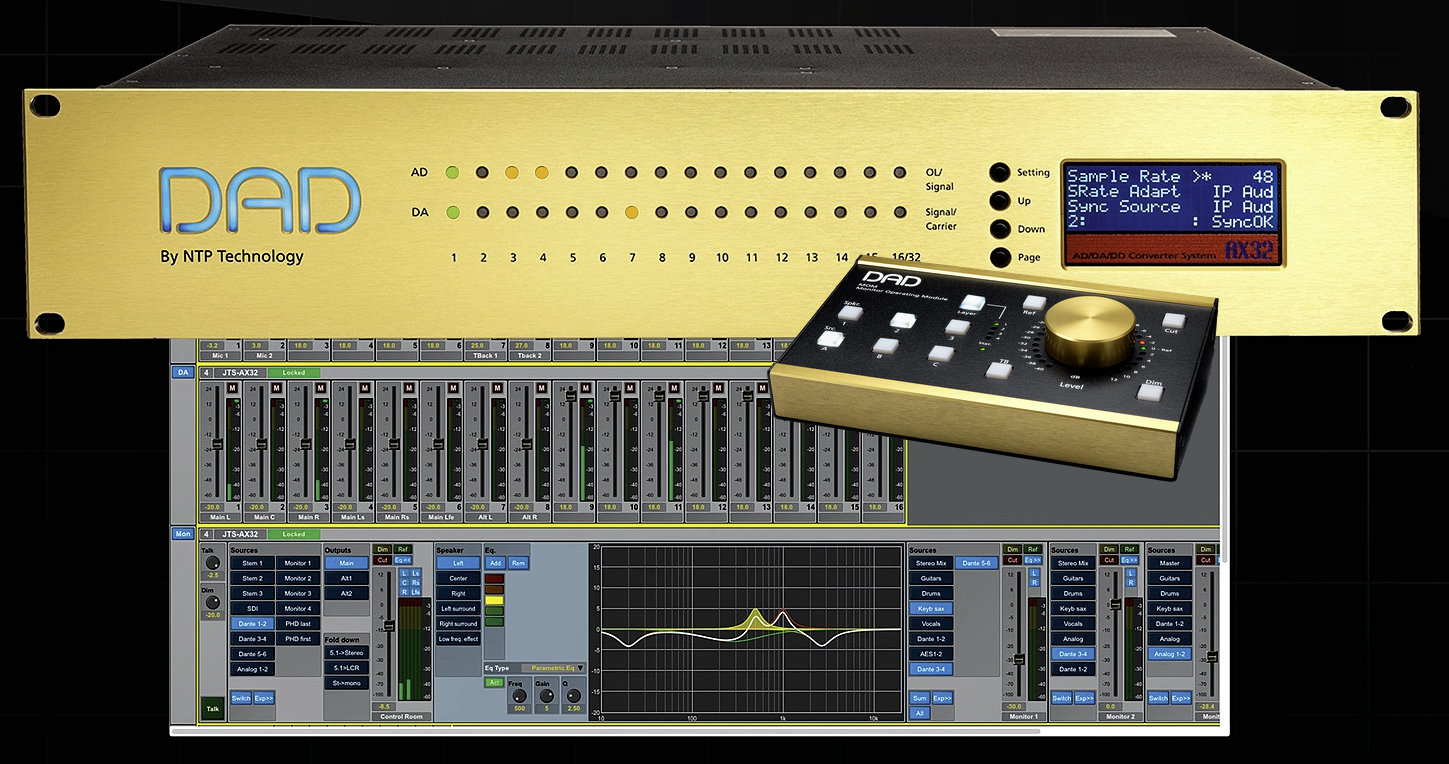
Task: Toggle the Rs speaker channel button
Action: click(x=415, y=583)
